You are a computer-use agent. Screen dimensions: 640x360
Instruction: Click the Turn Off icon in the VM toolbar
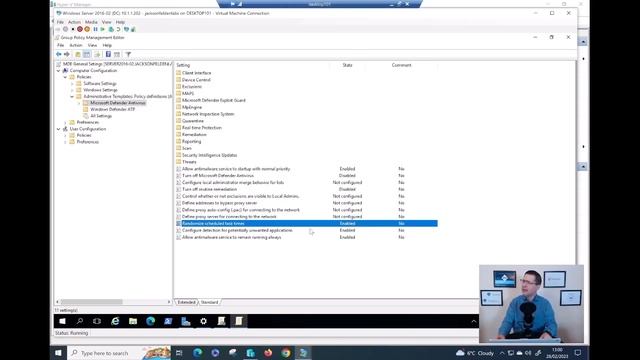pyautogui.click(x=73, y=29)
